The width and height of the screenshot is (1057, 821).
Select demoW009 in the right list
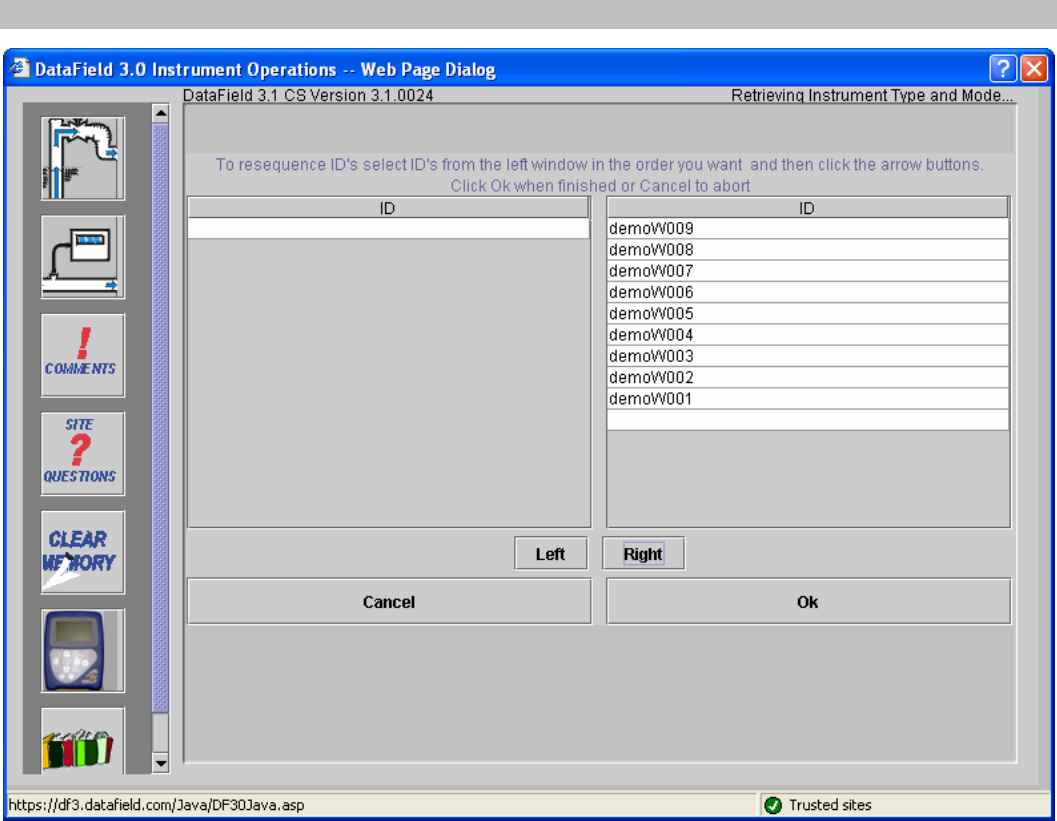[x=808, y=229]
